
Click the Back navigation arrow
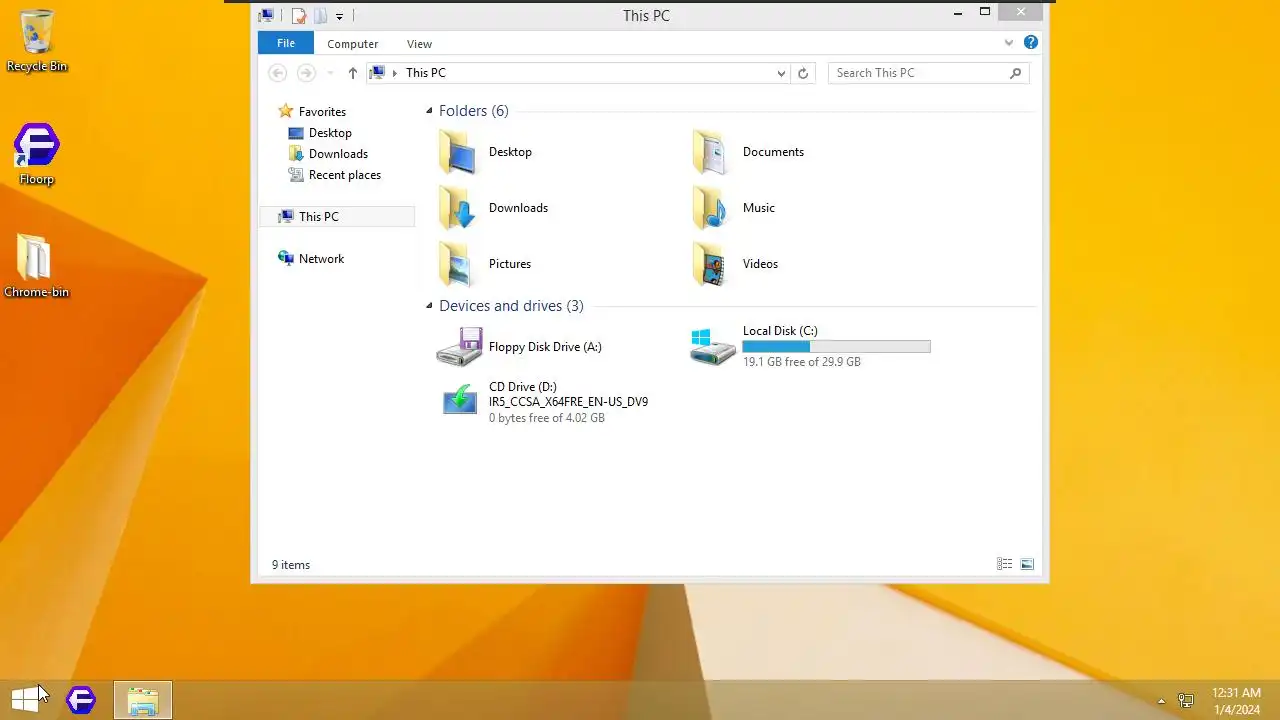278,73
